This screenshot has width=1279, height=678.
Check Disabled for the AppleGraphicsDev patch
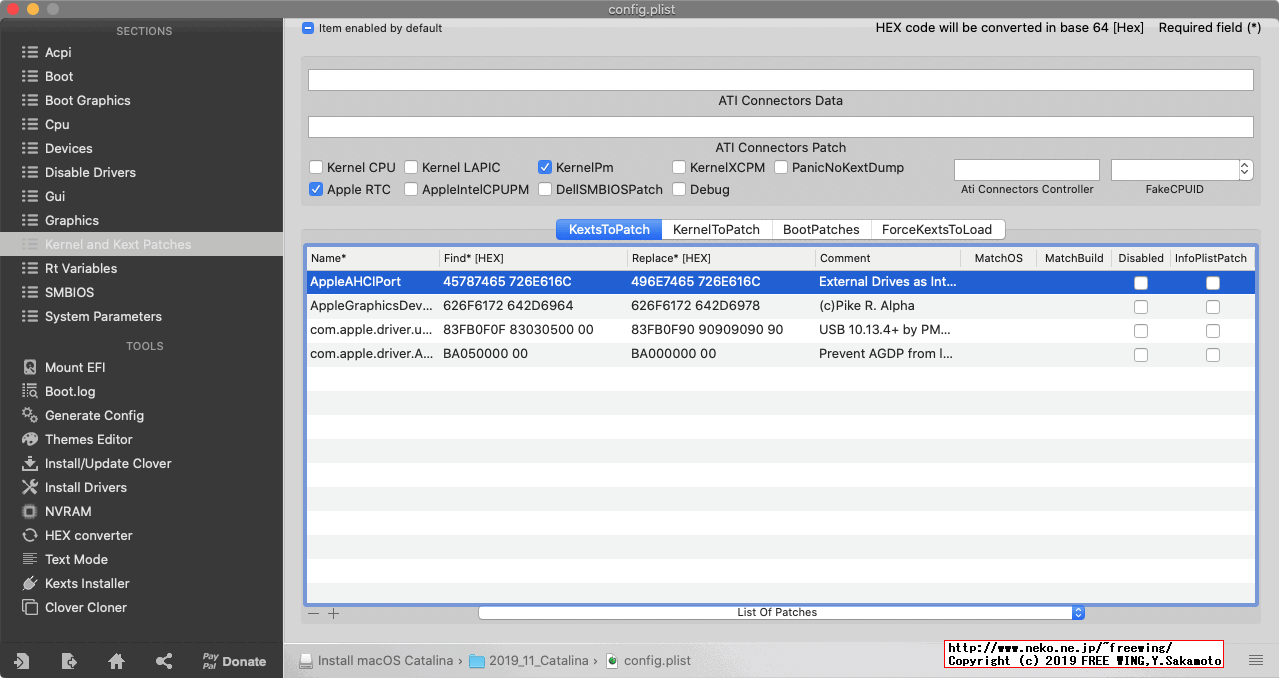click(1141, 306)
